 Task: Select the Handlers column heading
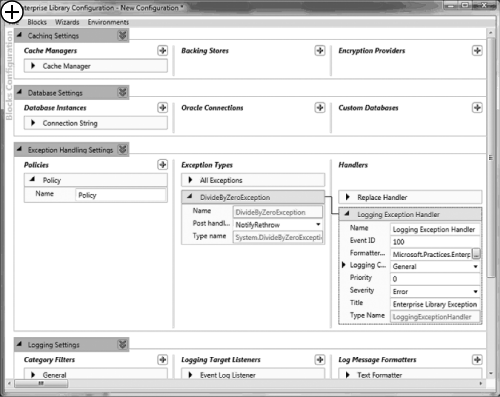point(353,165)
